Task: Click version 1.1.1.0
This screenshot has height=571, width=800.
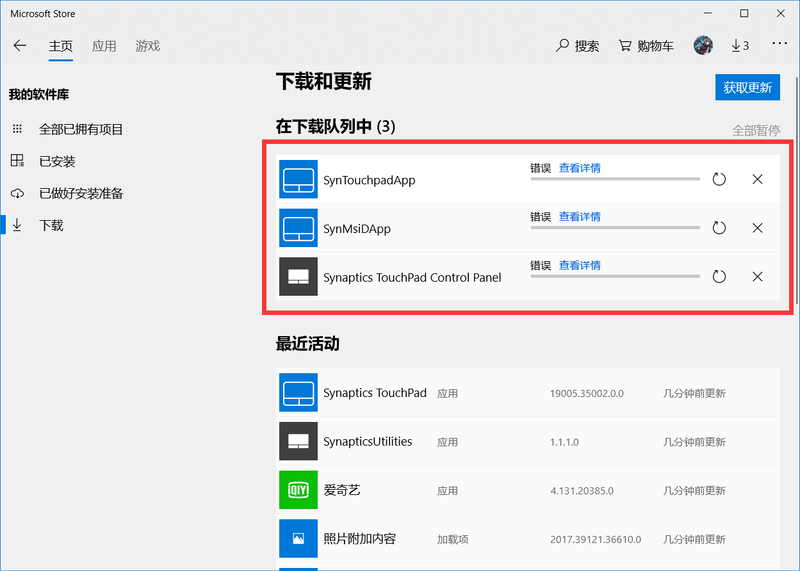Action: (x=564, y=442)
